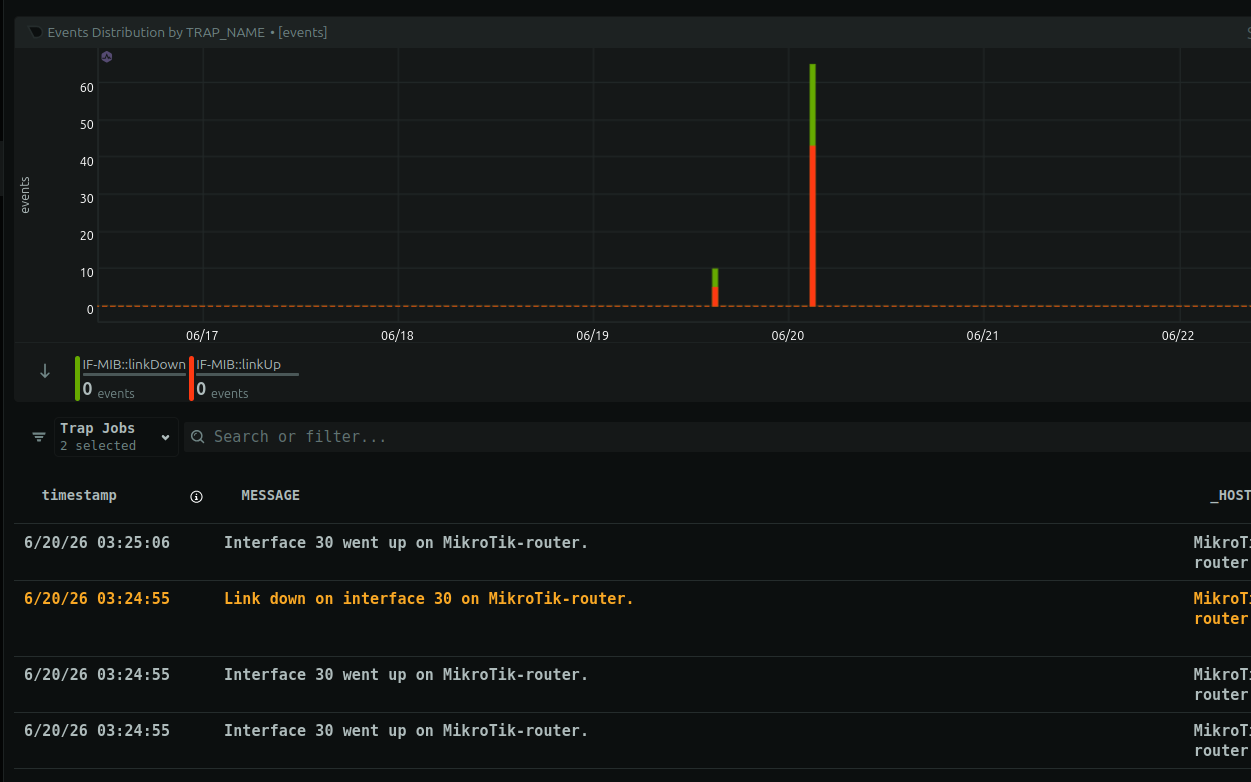Click the red linkUp color bar

[191, 378]
